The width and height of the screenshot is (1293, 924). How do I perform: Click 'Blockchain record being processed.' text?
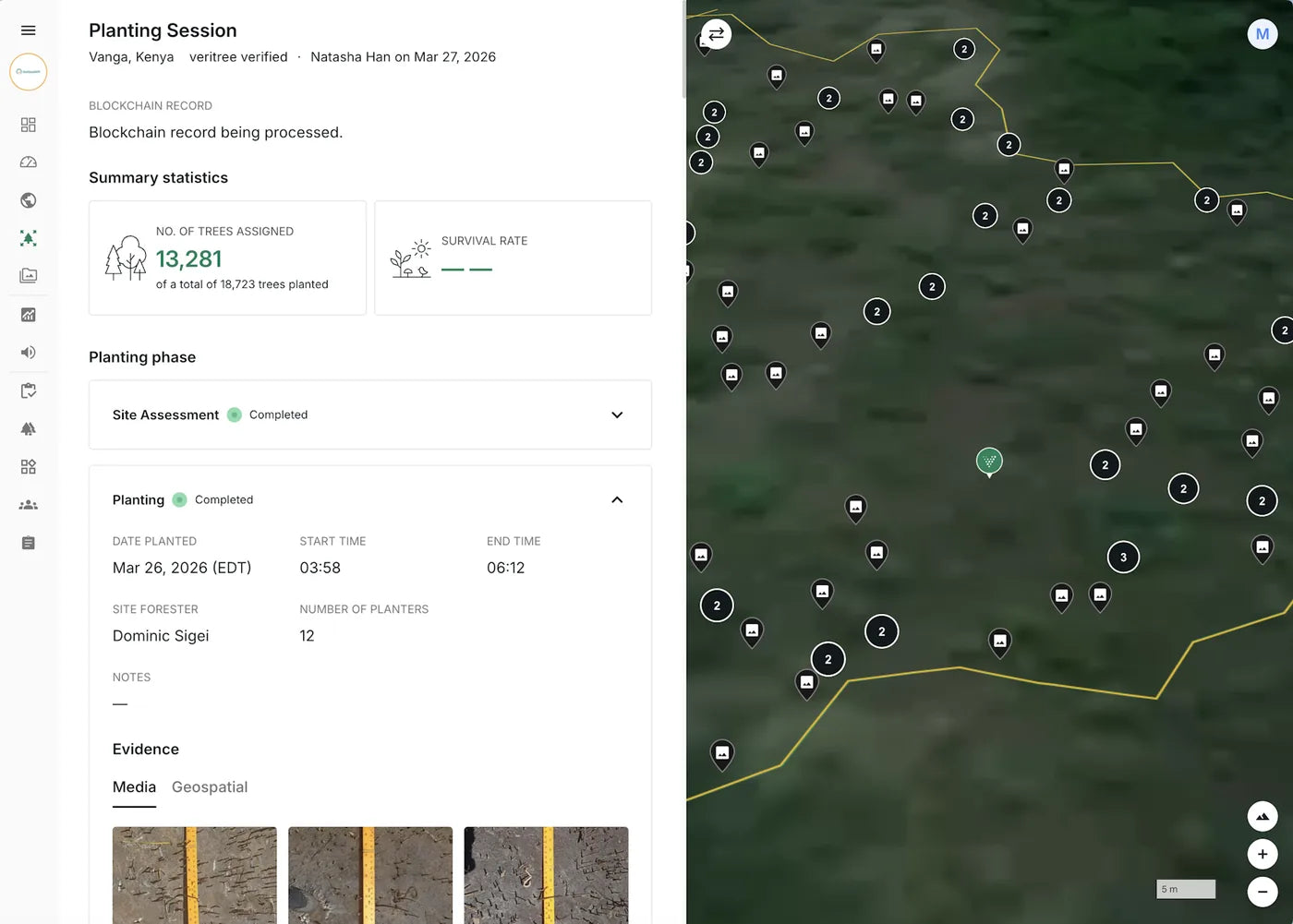pos(215,133)
